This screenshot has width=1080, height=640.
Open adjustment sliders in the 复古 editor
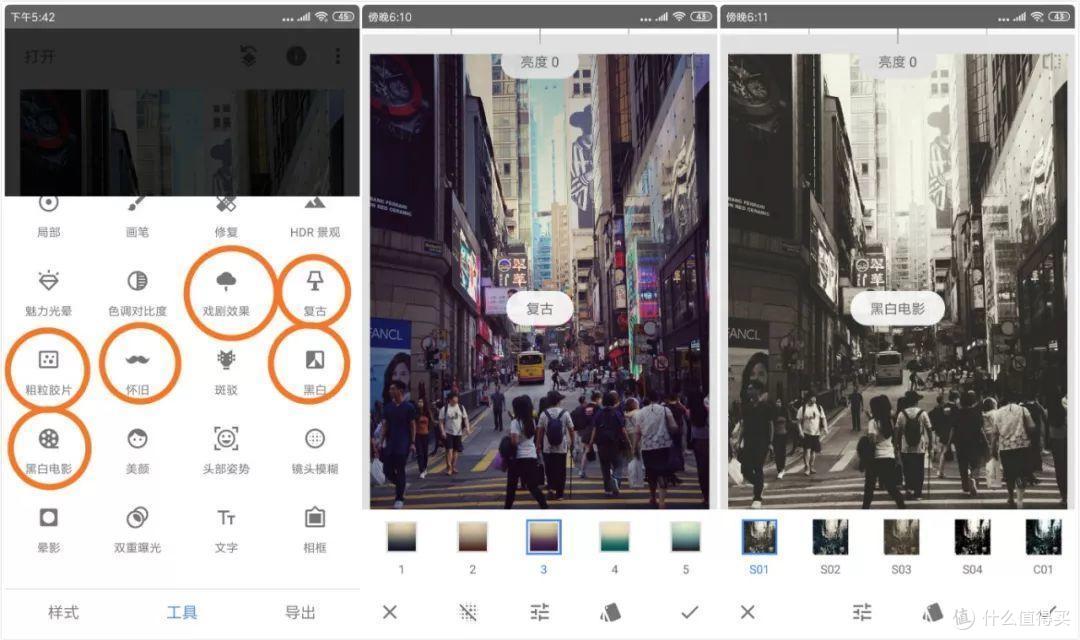point(540,612)
